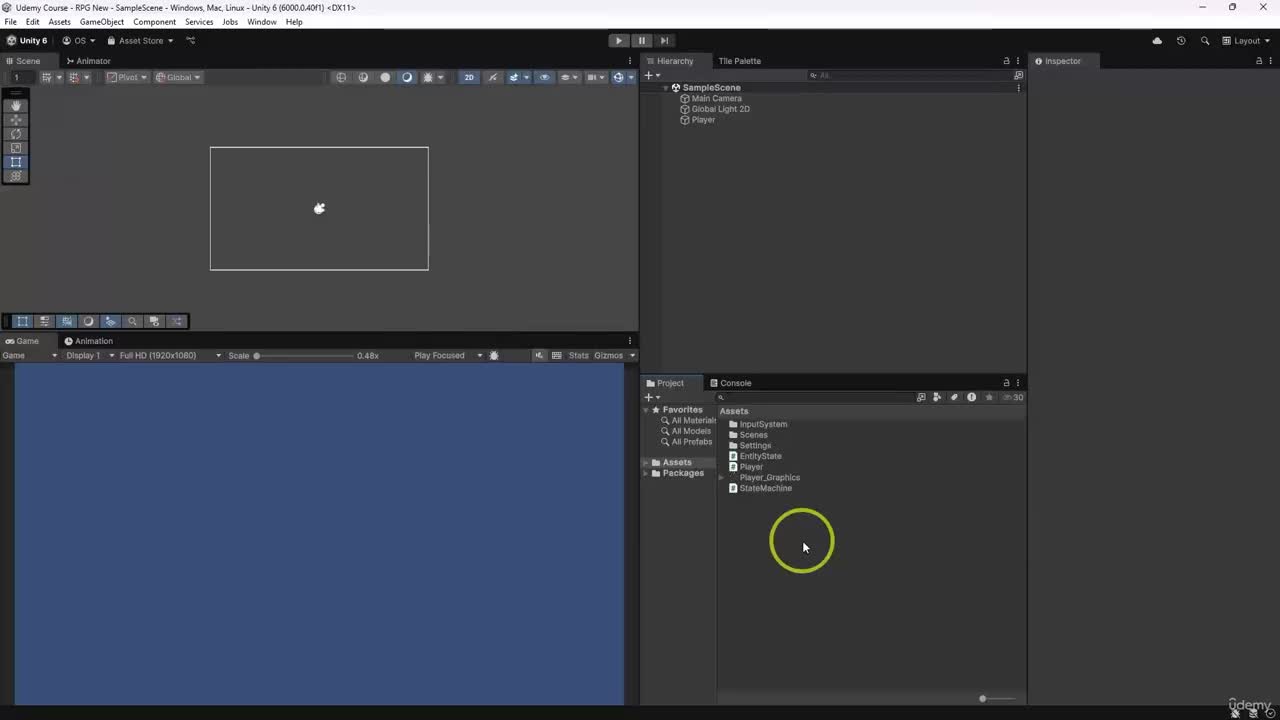Open Unity cloud services icon
The height and width of the screenshot is (720, 1280).
1157,41
